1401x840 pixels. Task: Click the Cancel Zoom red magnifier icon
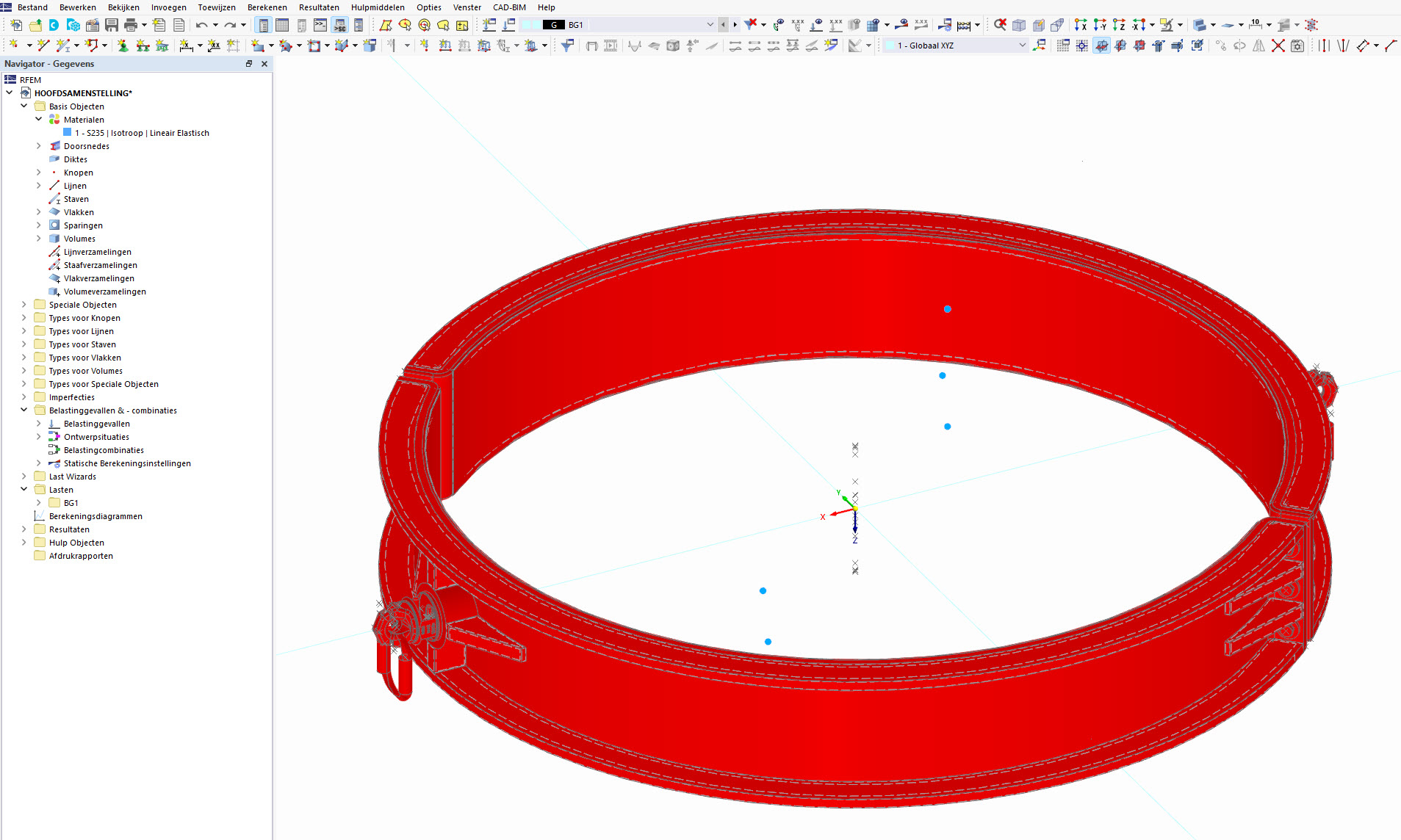pyautogui.click(x=1000, y=24)
